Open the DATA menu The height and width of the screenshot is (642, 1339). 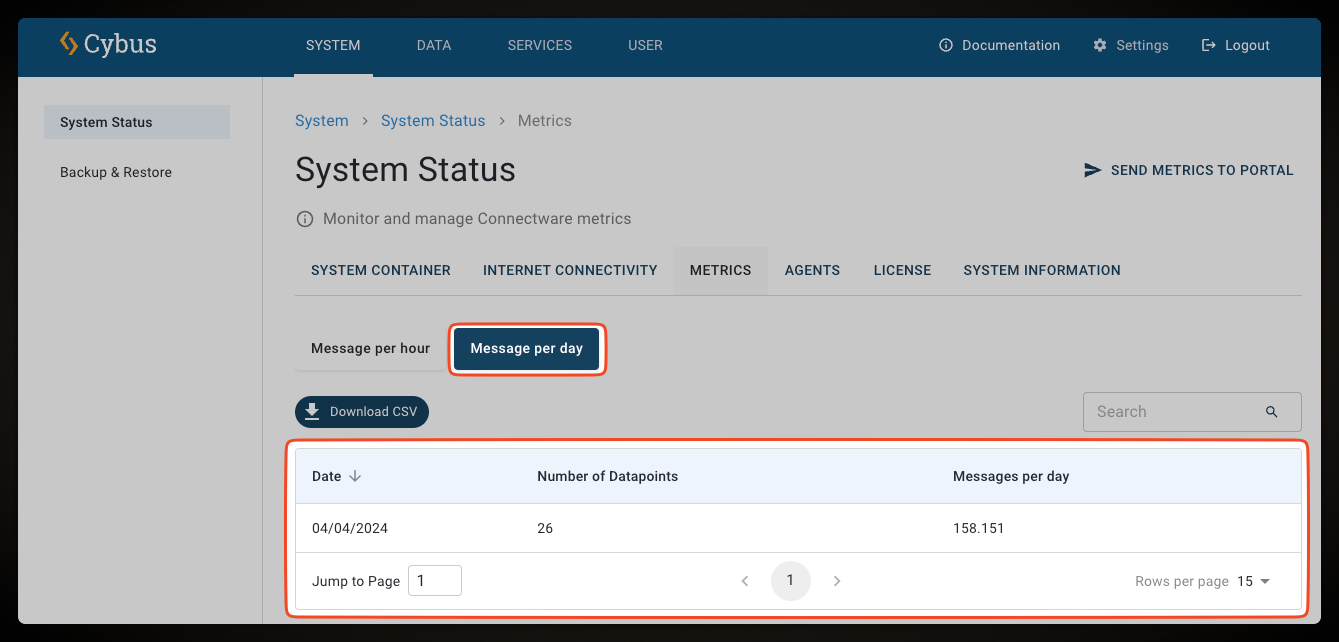coord(433,45)
